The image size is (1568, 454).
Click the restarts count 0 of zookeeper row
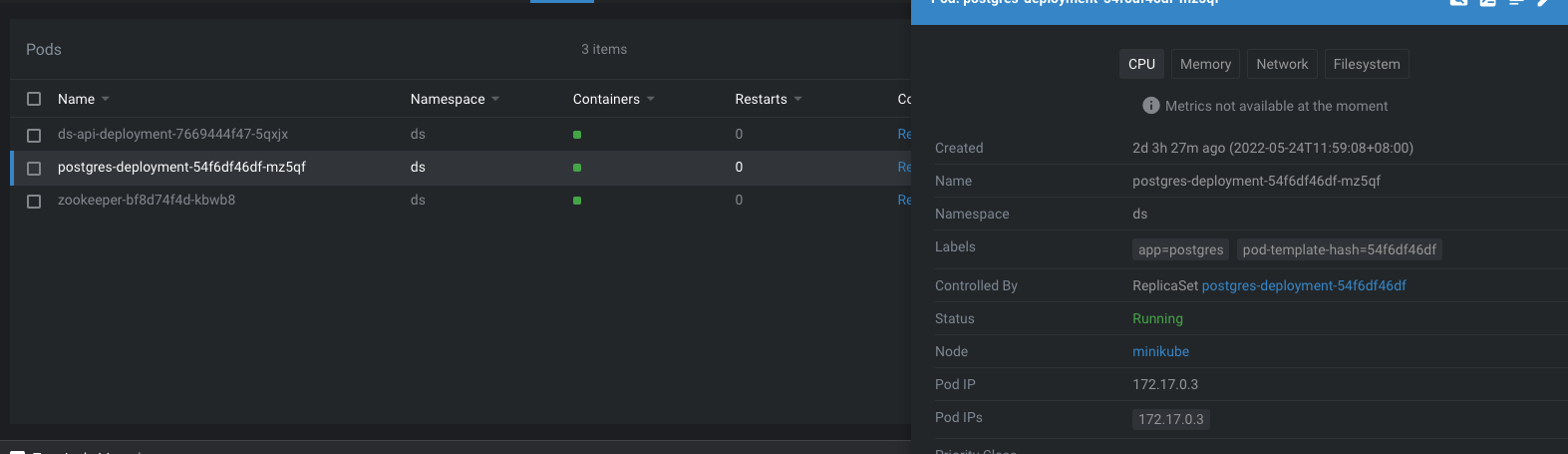pos(739,200)
